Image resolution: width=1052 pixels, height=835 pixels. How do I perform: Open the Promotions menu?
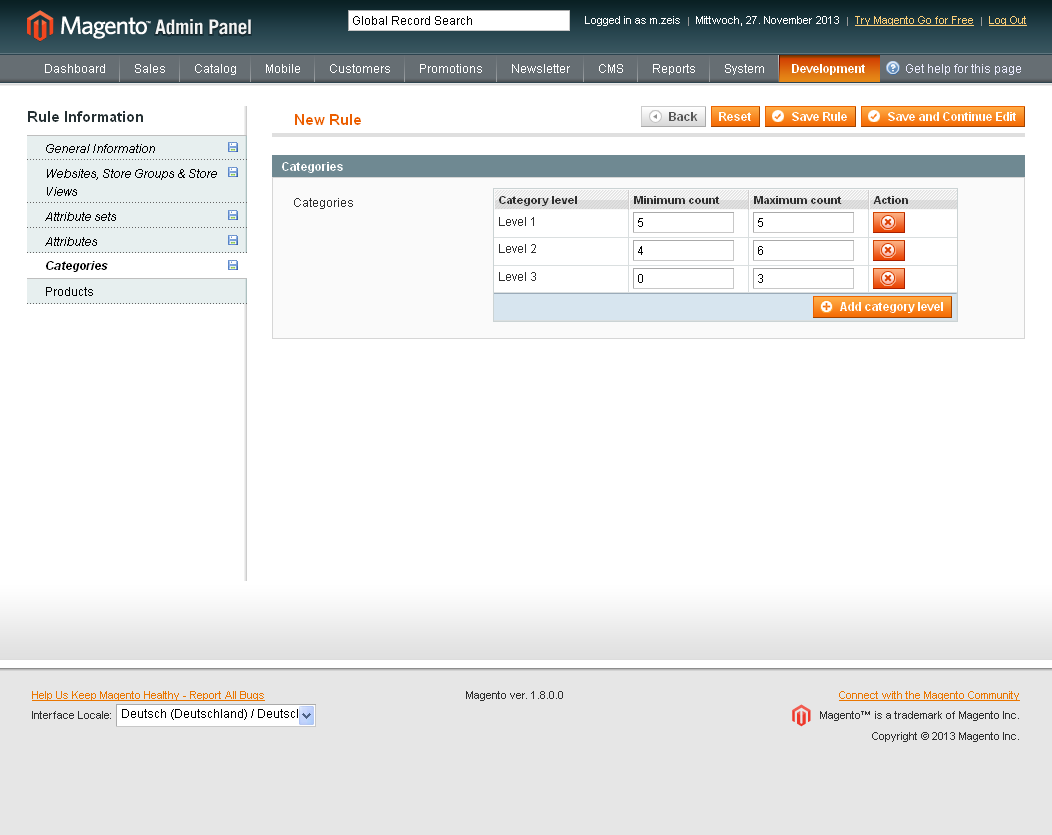pyautogui.click(x=451, y=68)
